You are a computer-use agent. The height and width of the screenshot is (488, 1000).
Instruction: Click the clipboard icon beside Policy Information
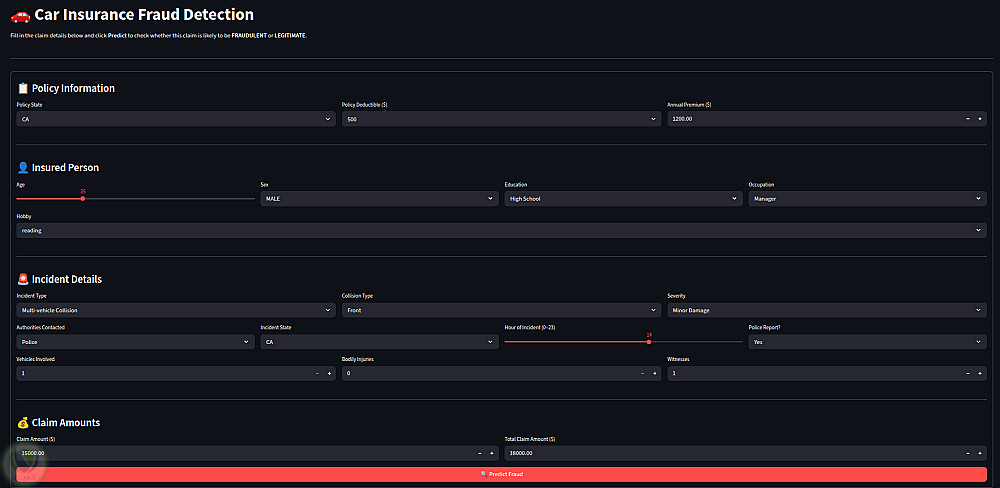point(23,88)
